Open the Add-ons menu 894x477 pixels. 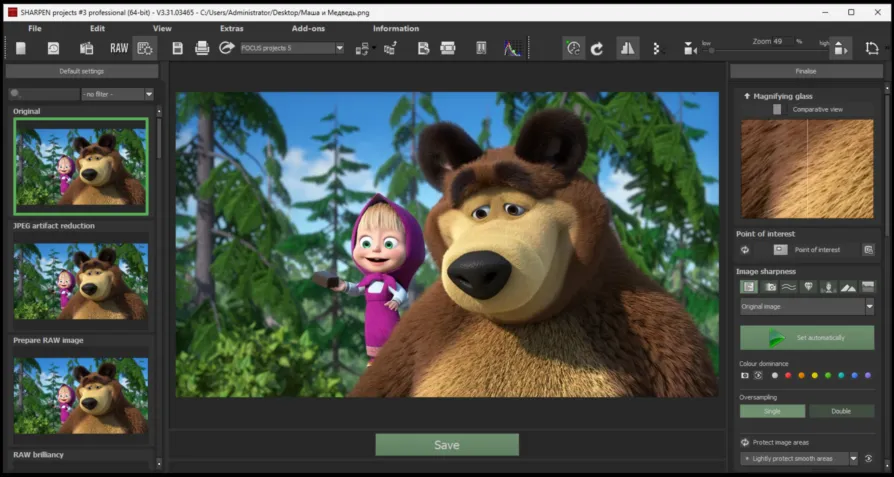(x=308, y=28)
